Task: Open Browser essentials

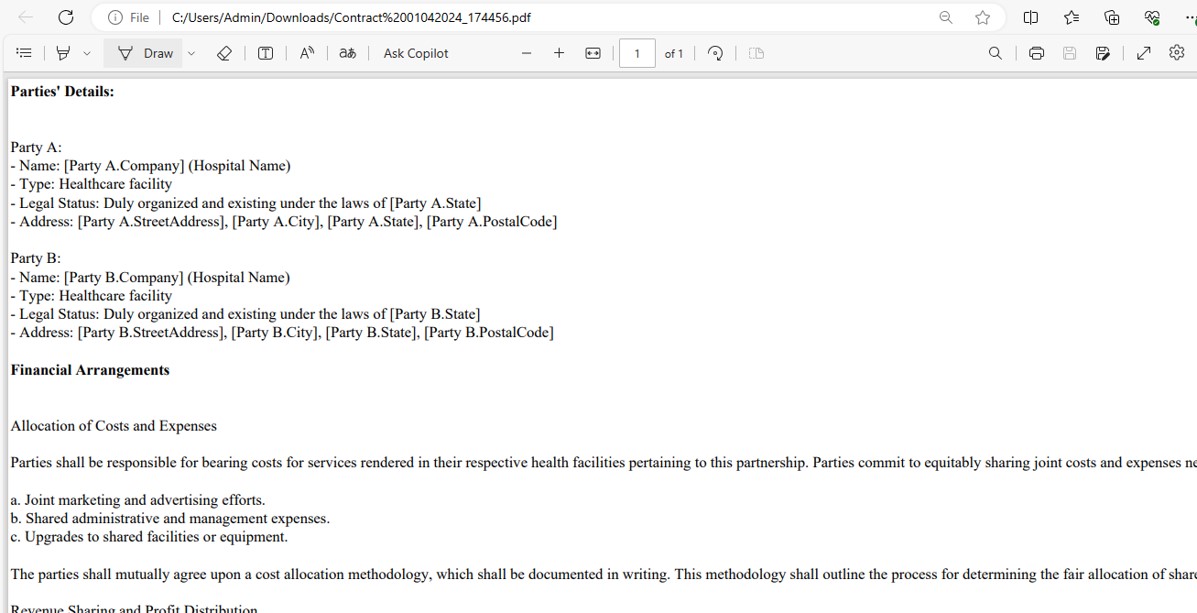Action: [x=1152, y=17]
